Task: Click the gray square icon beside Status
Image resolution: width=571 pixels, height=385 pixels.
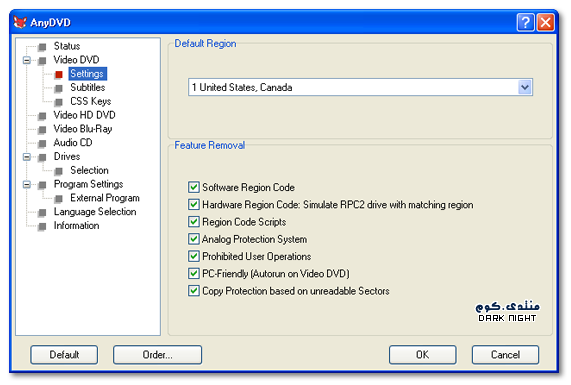Action: [x=42, y=47]
